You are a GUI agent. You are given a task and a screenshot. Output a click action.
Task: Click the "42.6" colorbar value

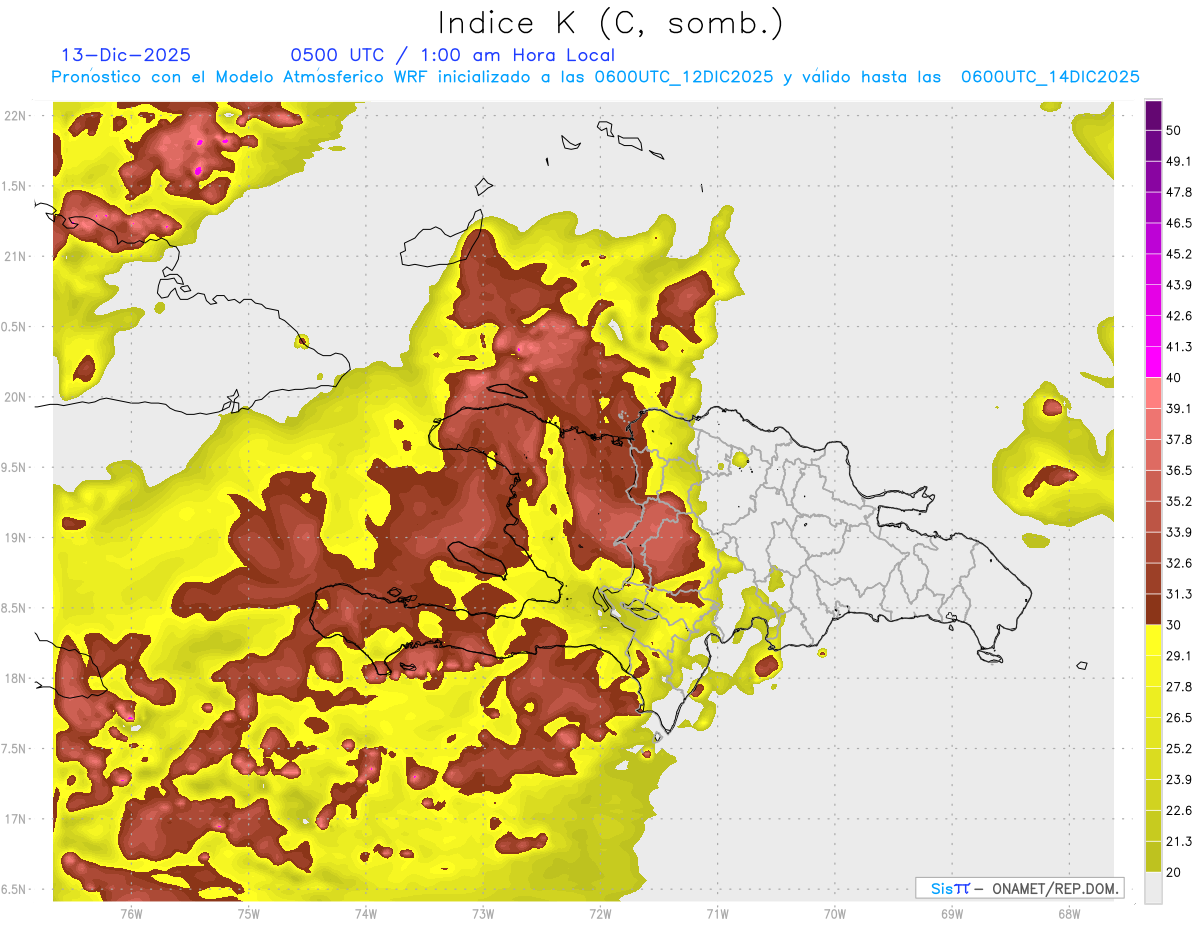(x=1179, y=316)
